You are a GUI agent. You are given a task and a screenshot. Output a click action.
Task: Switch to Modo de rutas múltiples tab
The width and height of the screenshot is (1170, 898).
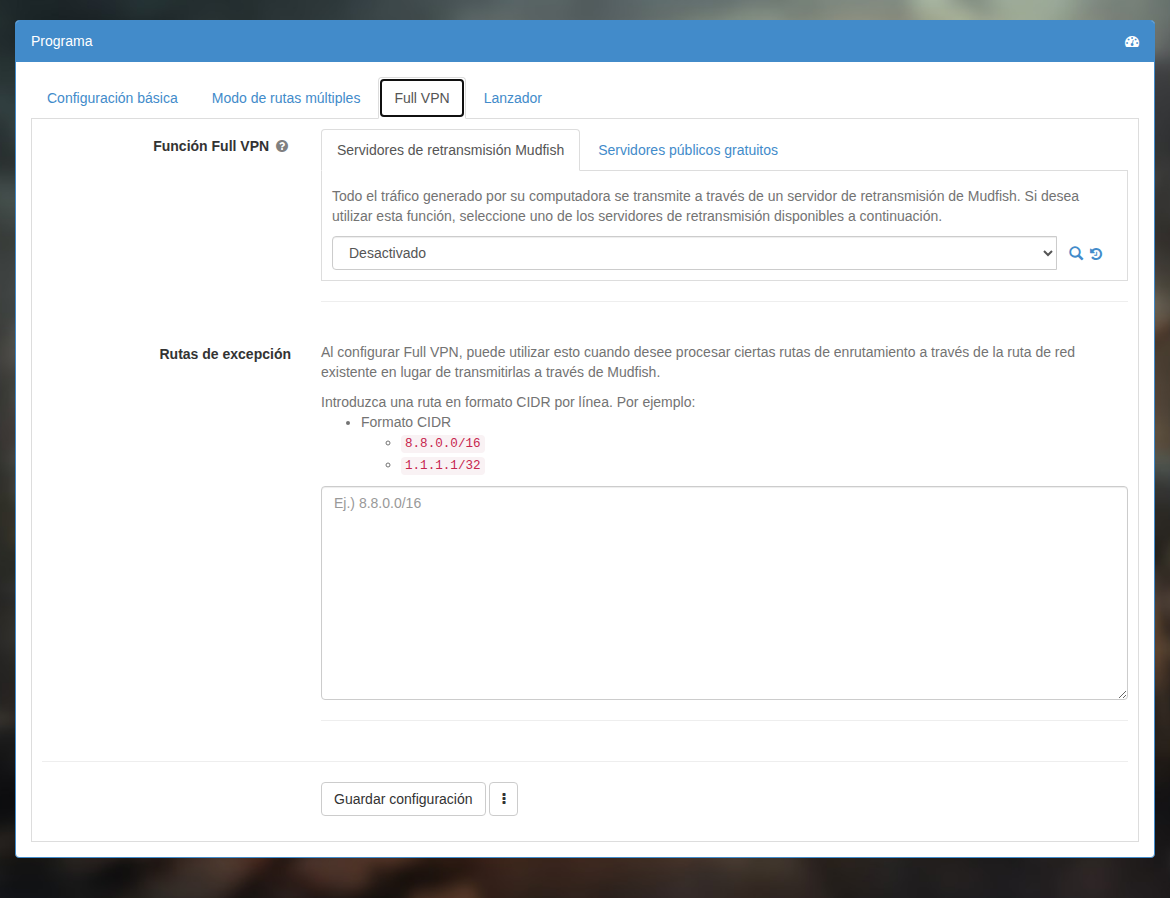[x=286, y=98]
